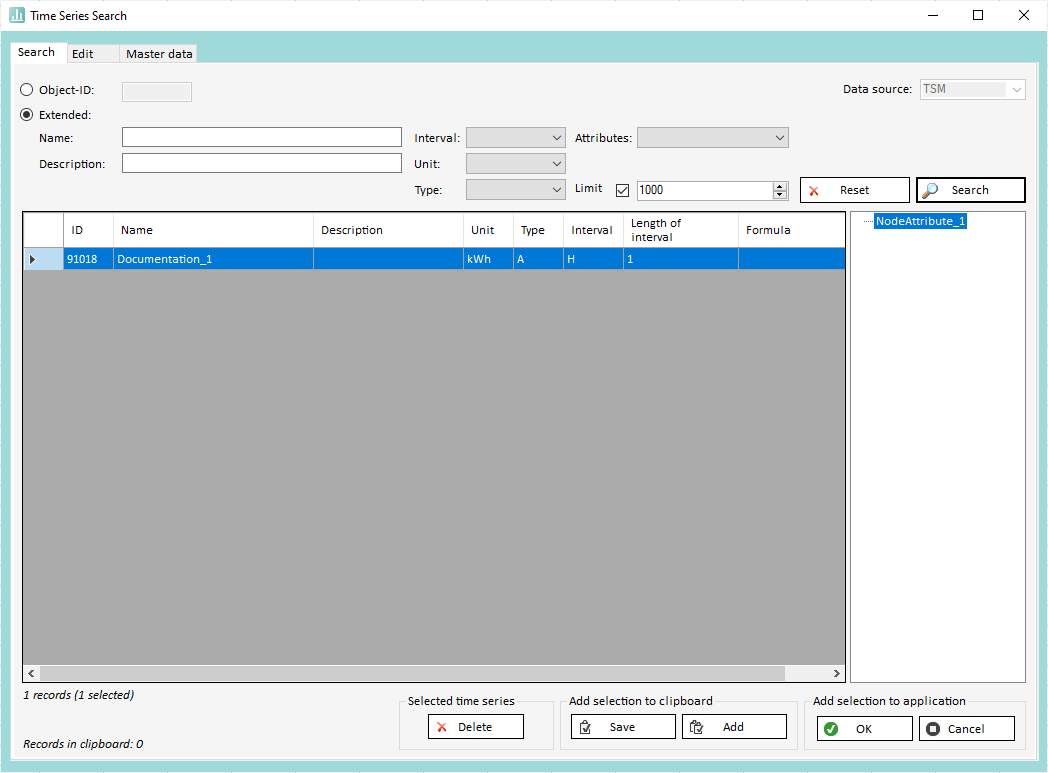Click the red X Reset icon

[815, 190]
